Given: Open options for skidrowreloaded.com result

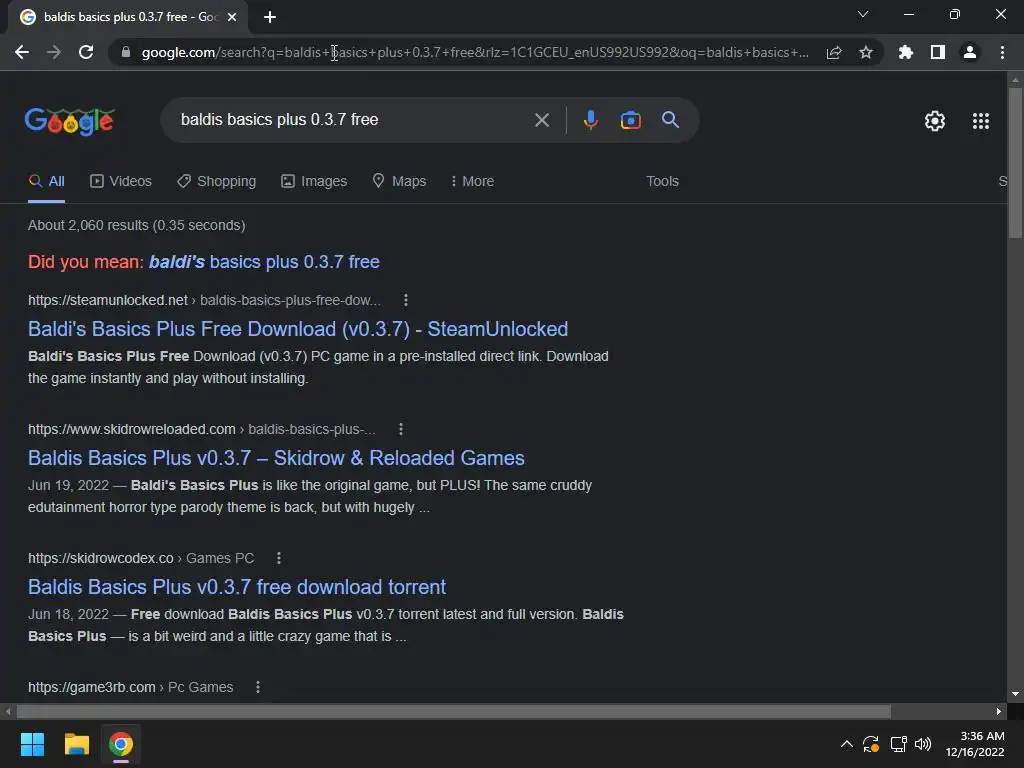Looking at the screenshot, I should pos(400,429).
